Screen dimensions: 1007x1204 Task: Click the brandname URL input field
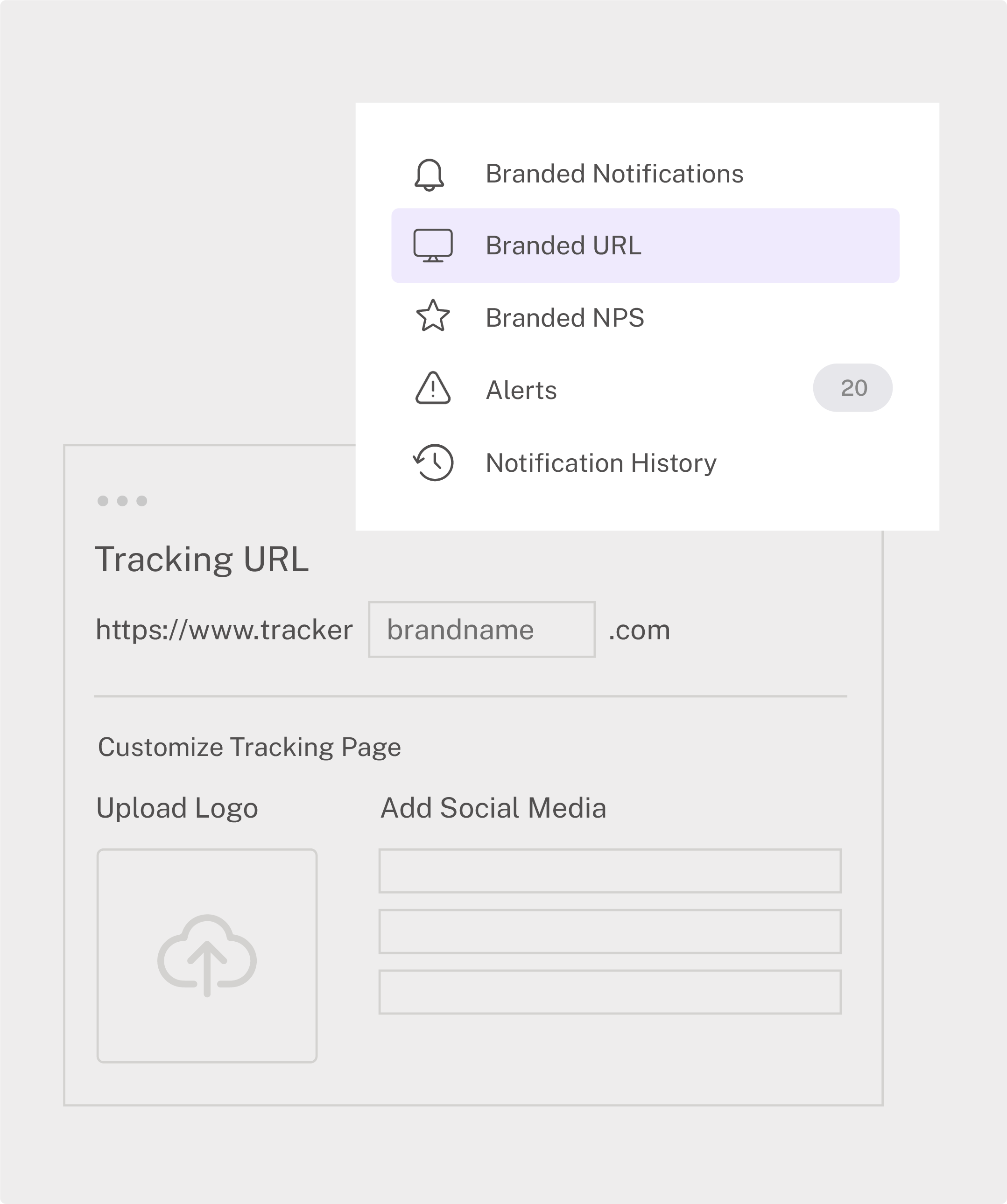482,630
